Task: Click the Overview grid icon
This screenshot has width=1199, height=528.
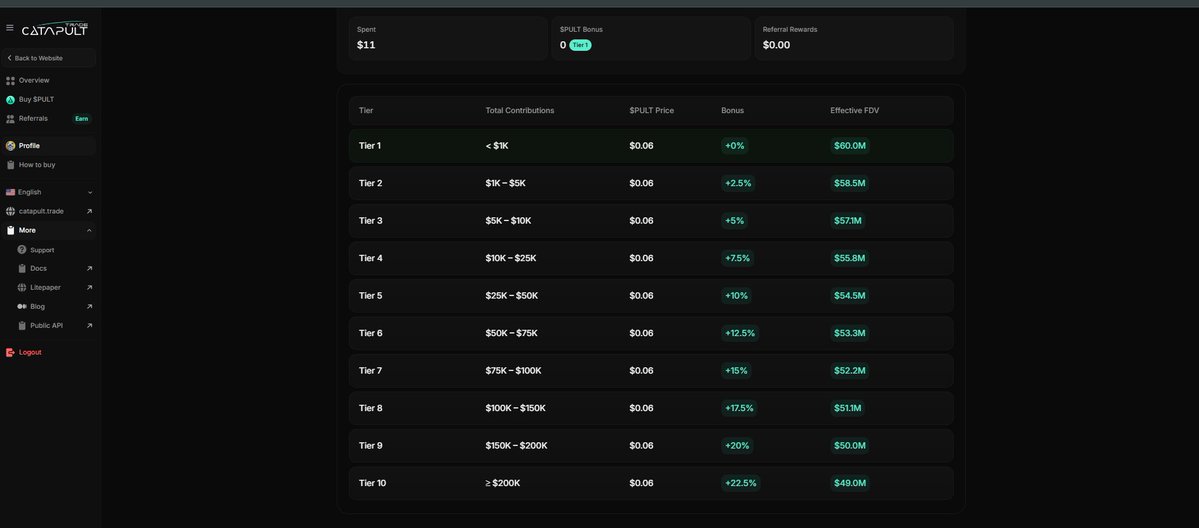Action: point(11,80)
